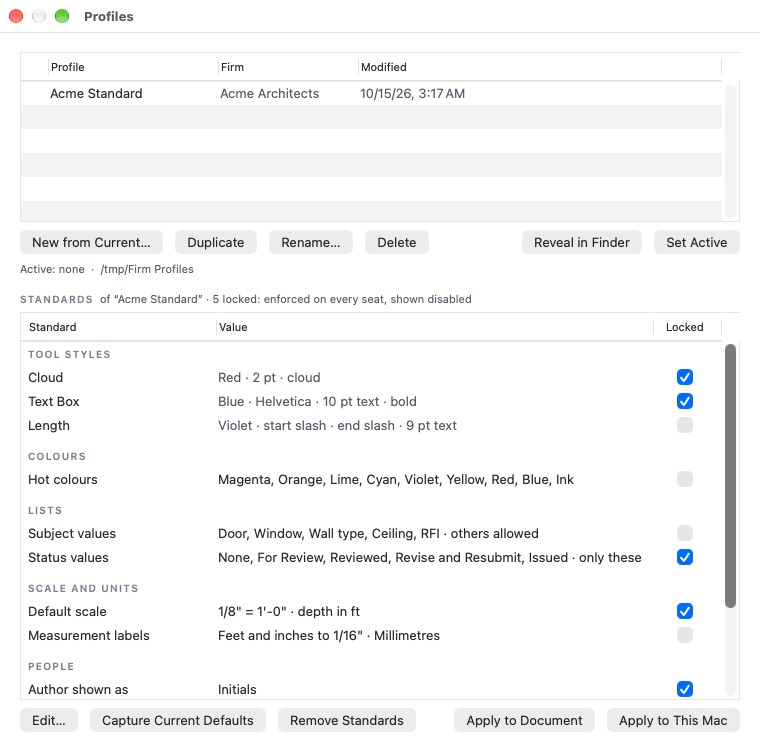Image resolution: width=760 pixels, height=752 pixels.
Task: Click the /tmp/Firm Profiles path text
Action: click(147, 269)
